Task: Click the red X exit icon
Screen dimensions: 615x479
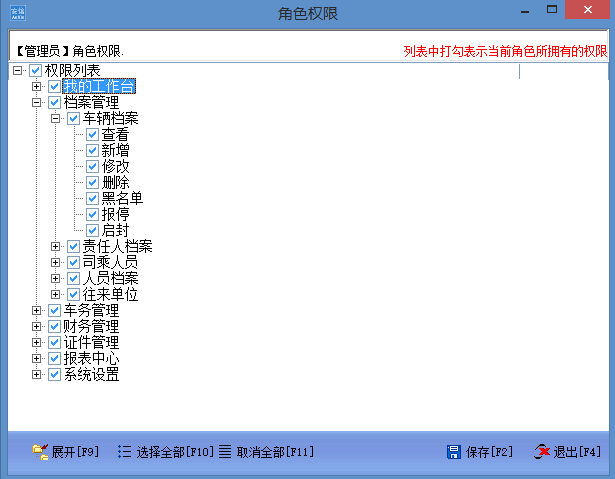Action: [542, 452]
